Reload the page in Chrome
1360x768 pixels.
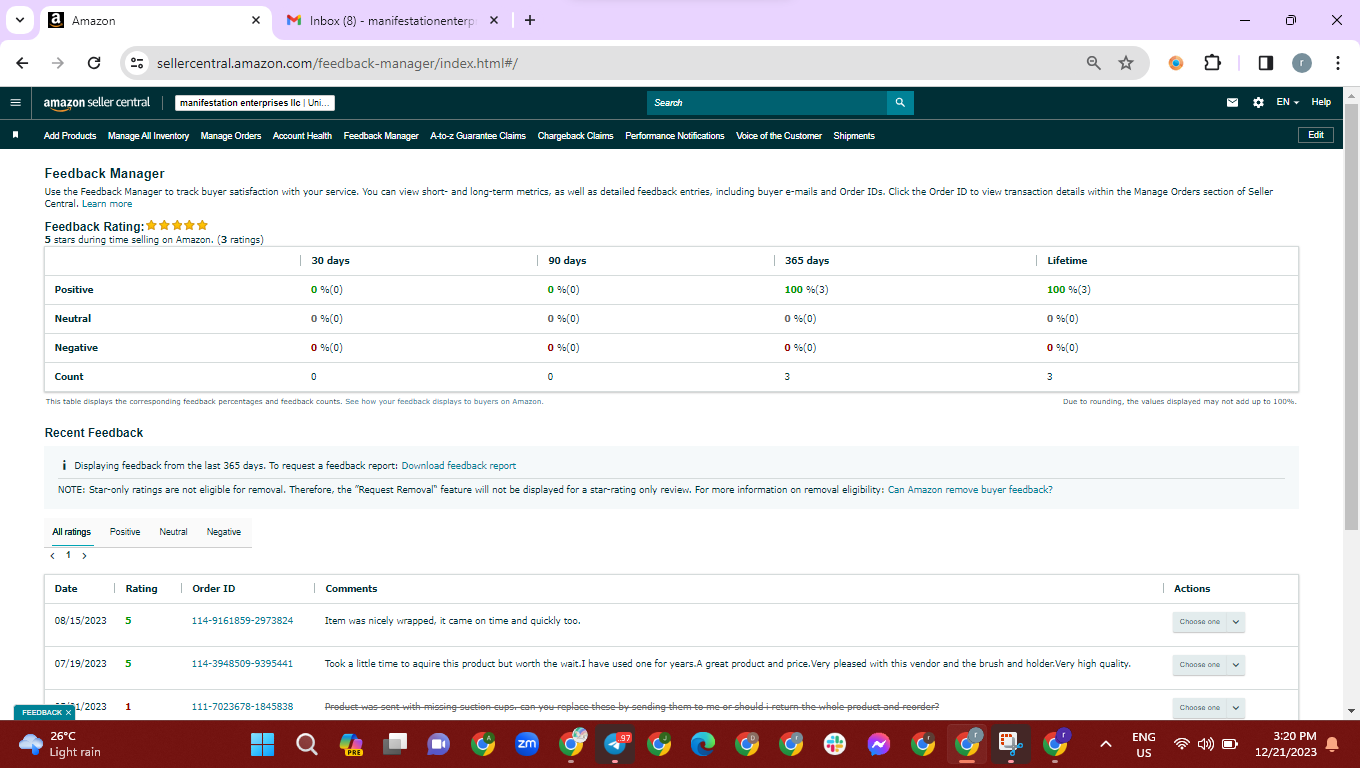point(94,63)
